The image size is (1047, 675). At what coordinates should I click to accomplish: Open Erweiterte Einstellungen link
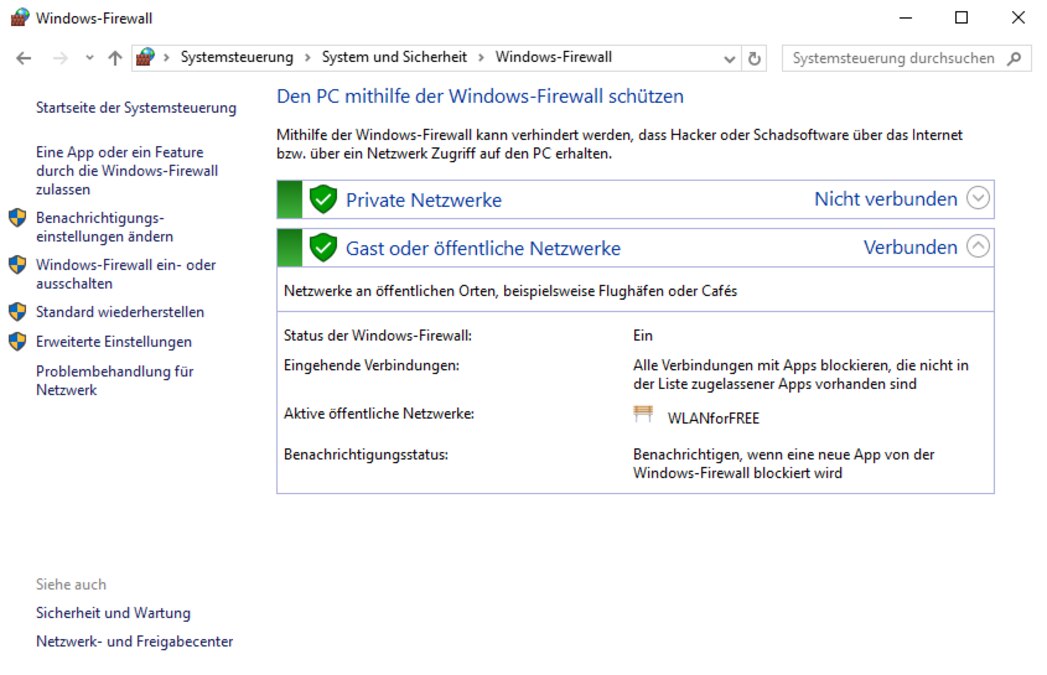114,342
